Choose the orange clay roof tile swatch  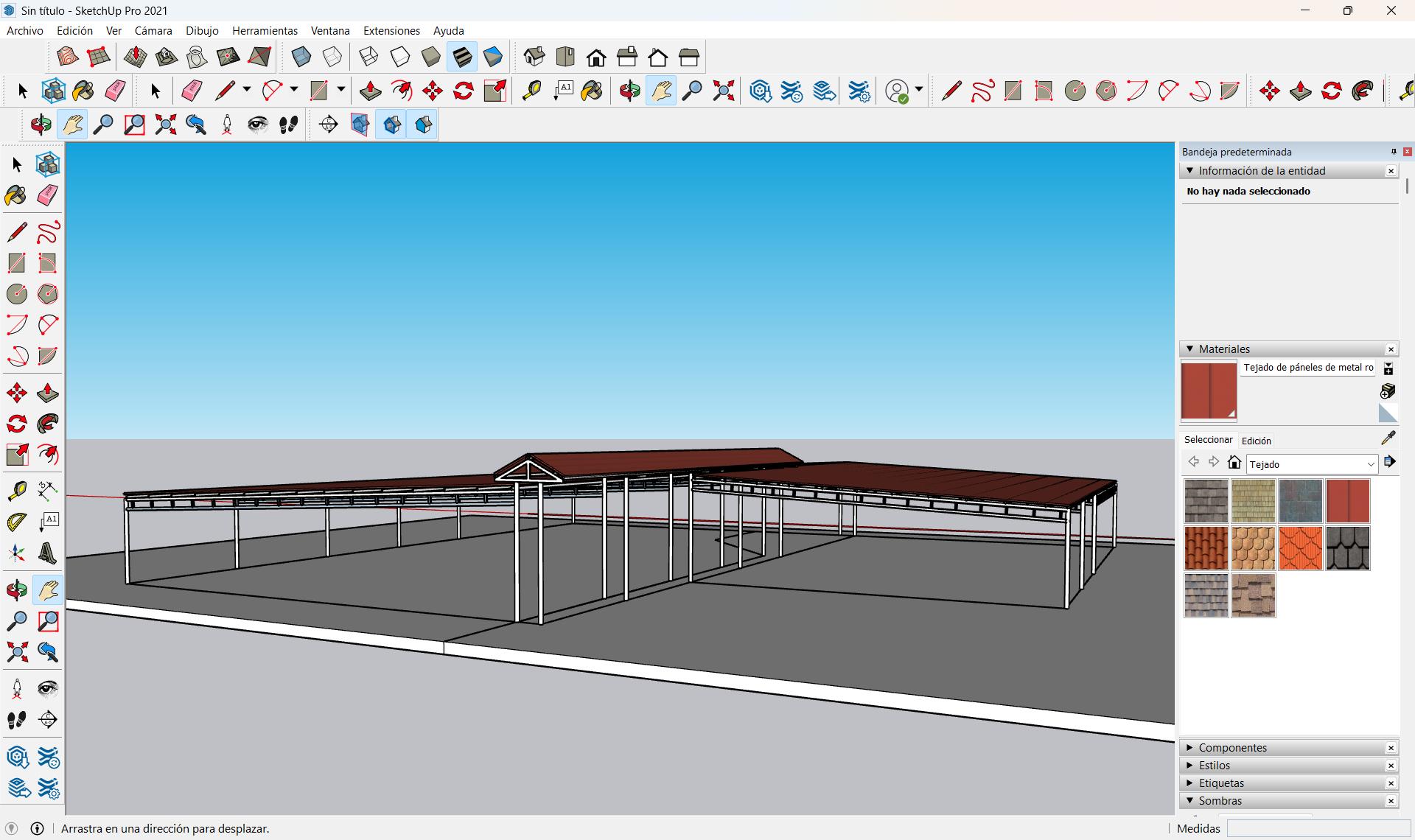point(1206,547)
